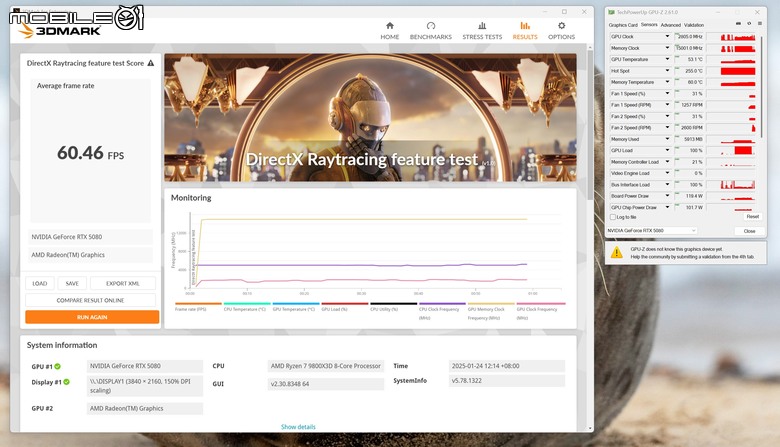Open the Fan 1 Speed (%) dropdown
Screen dimensions: 780x447
667,94
